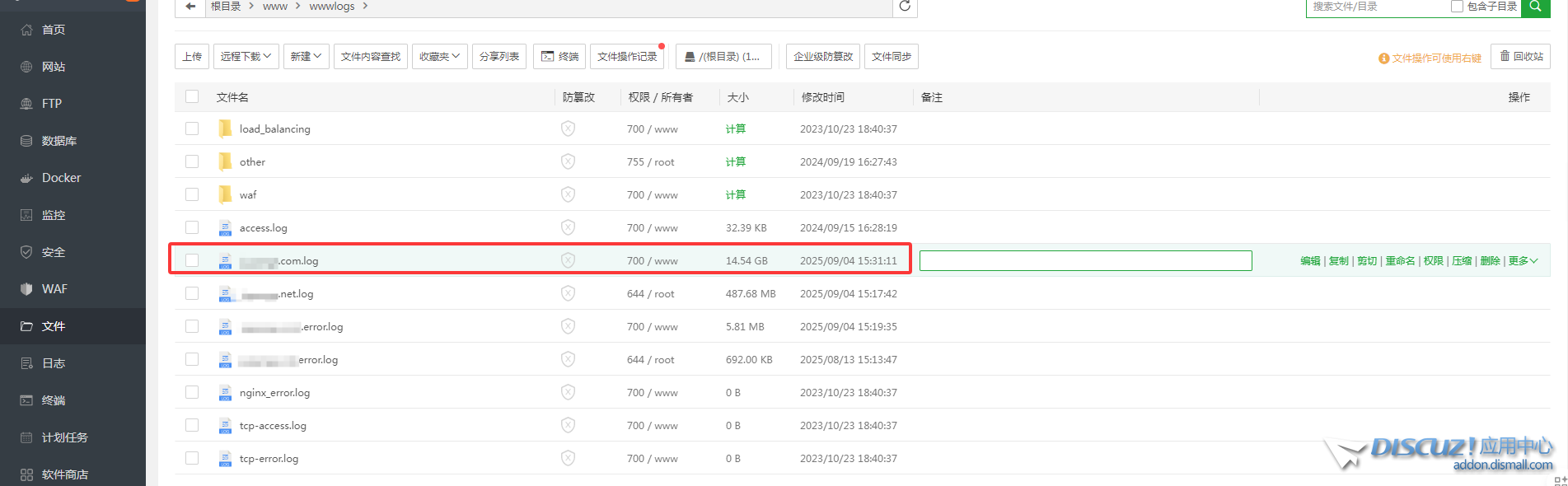This screenshot has height=486, width=1568.
Task: Go back with the left arrow button
Action: point(190,7)
